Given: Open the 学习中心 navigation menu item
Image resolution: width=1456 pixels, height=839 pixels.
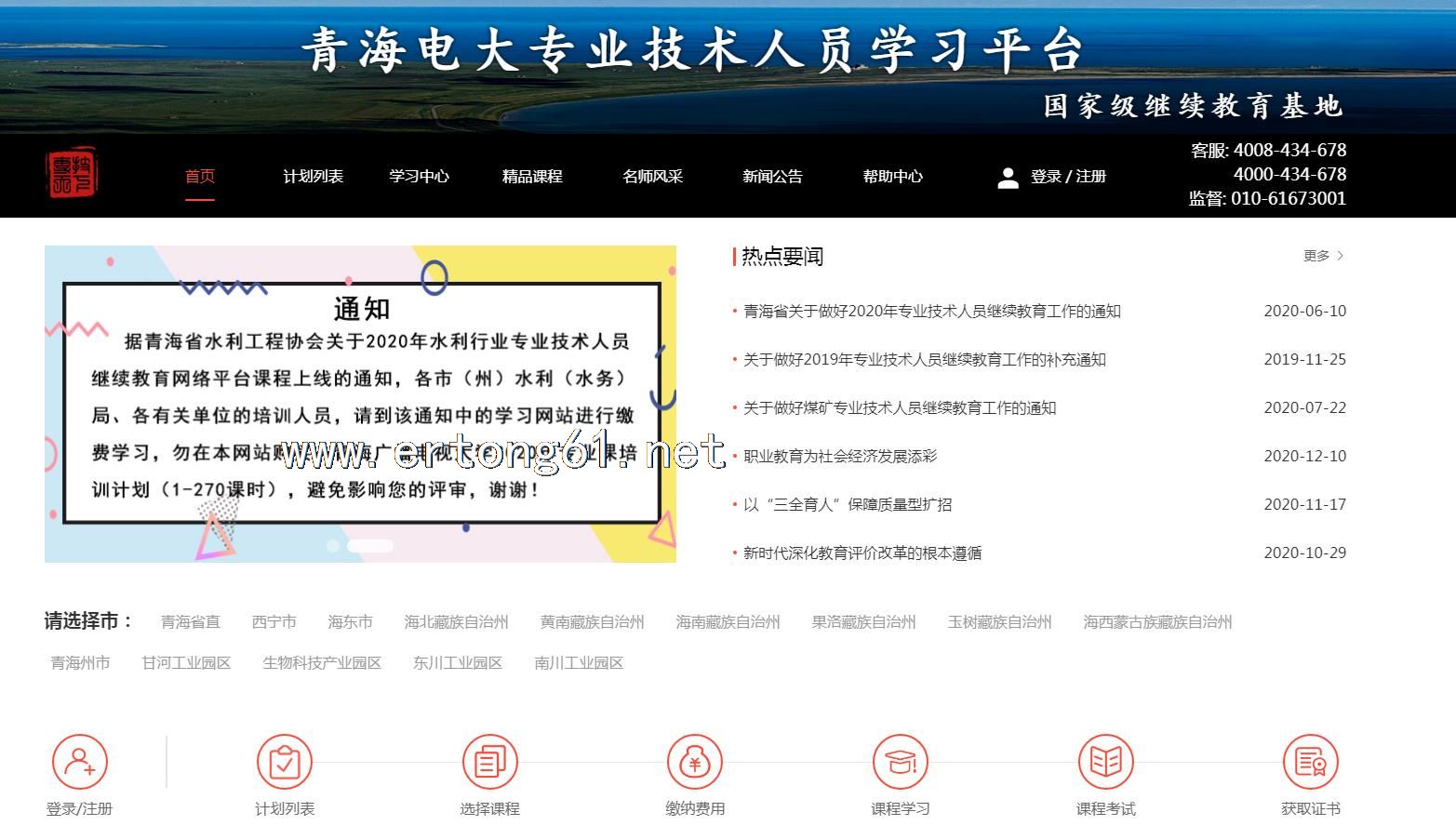Looking at the screenshot, I should click(419, 177).
